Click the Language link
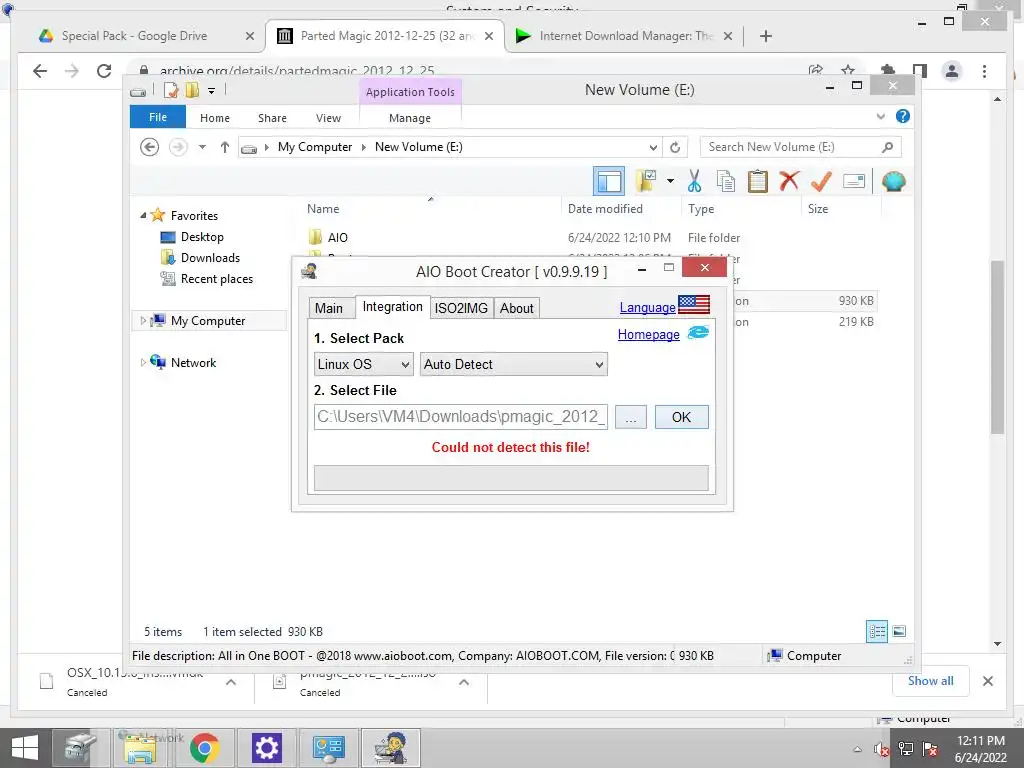1024x768 pixels. [647, 308]
